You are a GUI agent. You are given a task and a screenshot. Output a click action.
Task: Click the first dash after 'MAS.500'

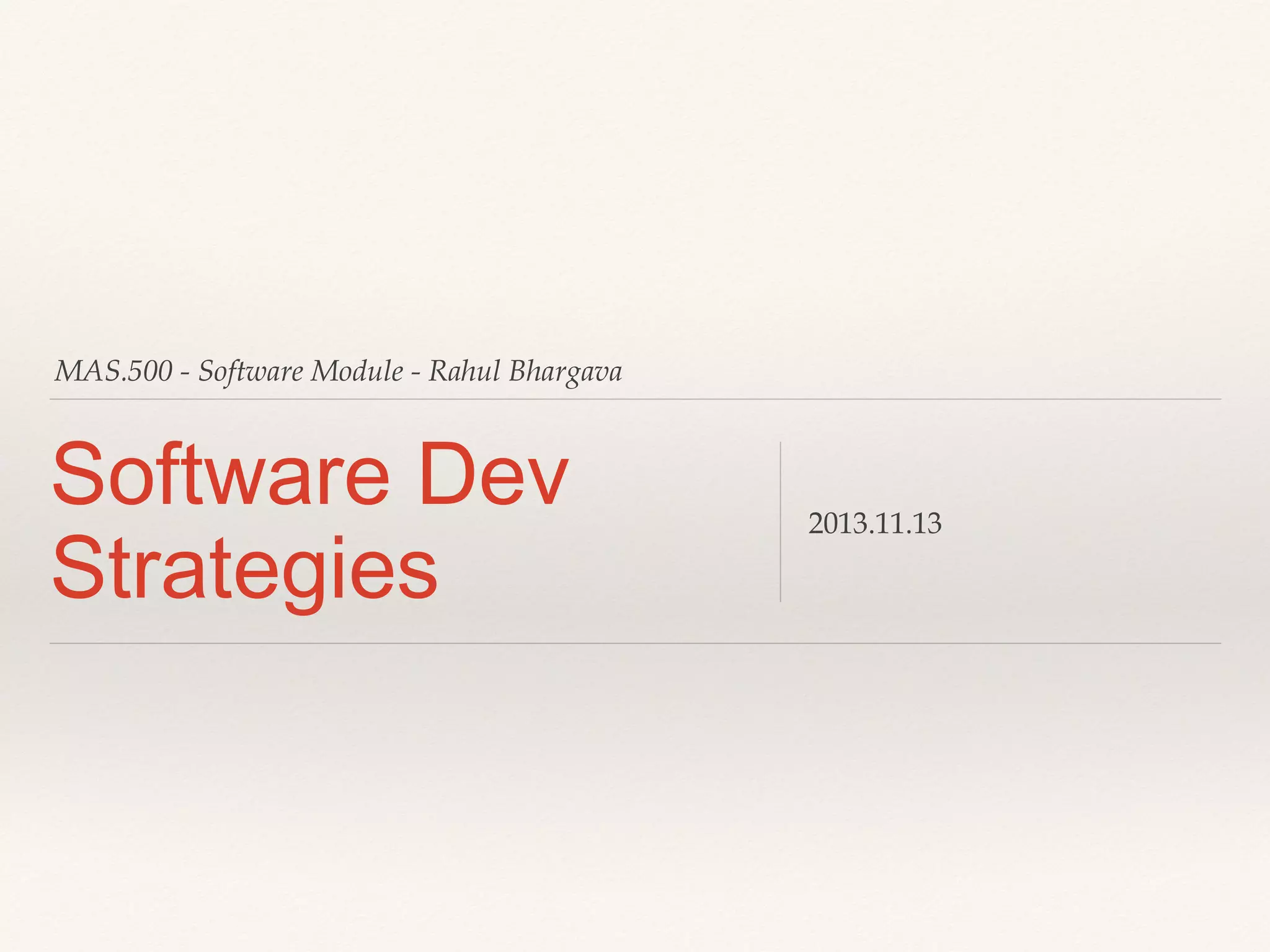pos(185,373)
